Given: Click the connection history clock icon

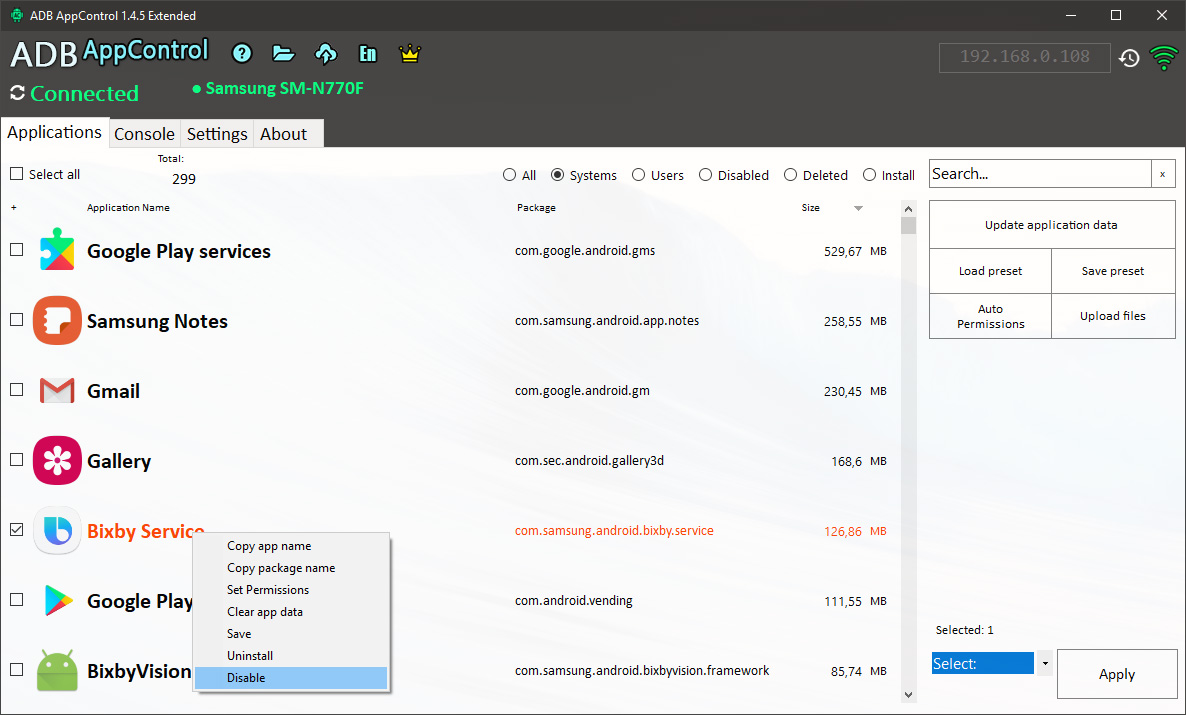Looking at the screenshot, I should (1129, 58).
